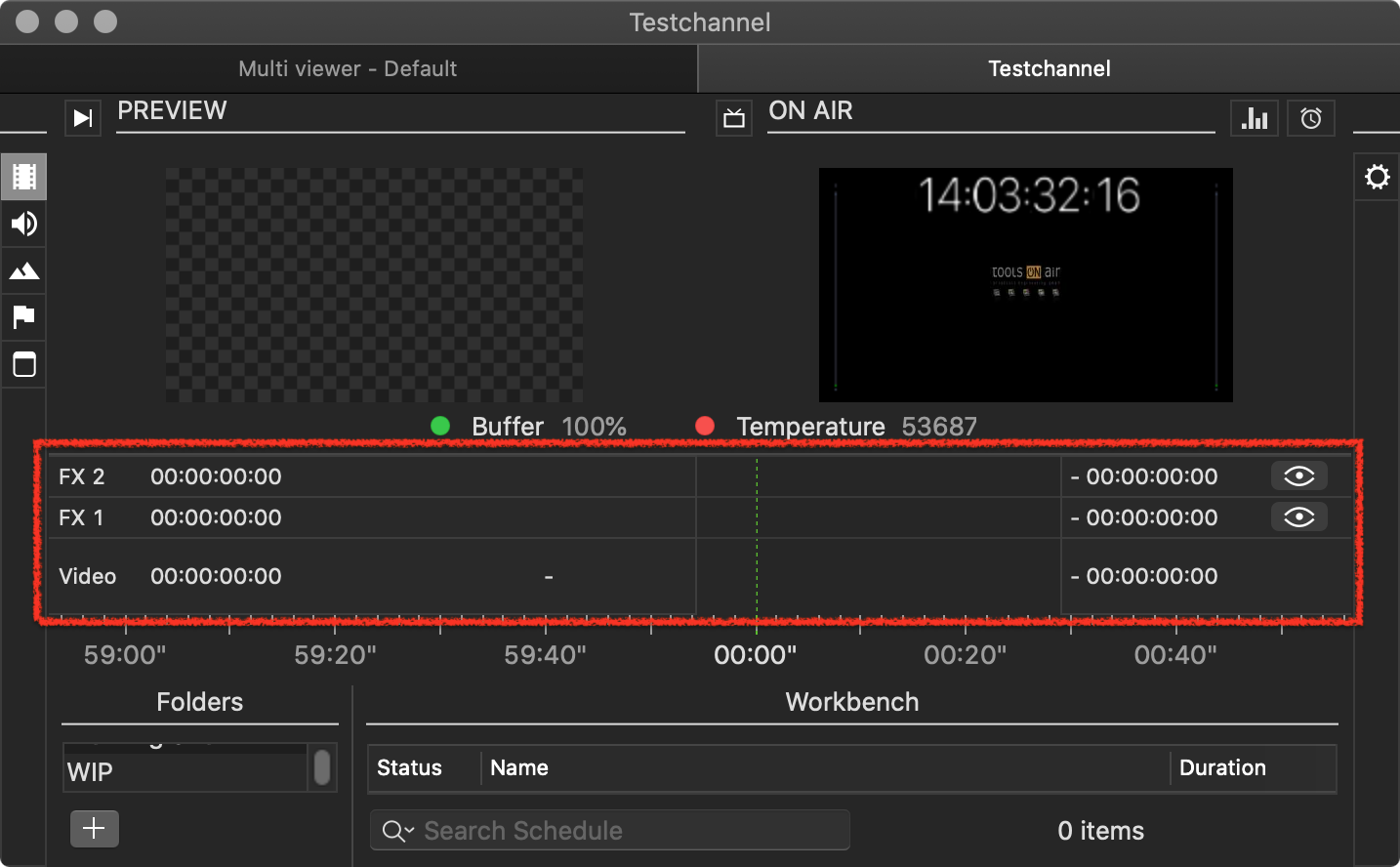
Task: Click the 0 items count label
Action: click(x=1100, y=831)
